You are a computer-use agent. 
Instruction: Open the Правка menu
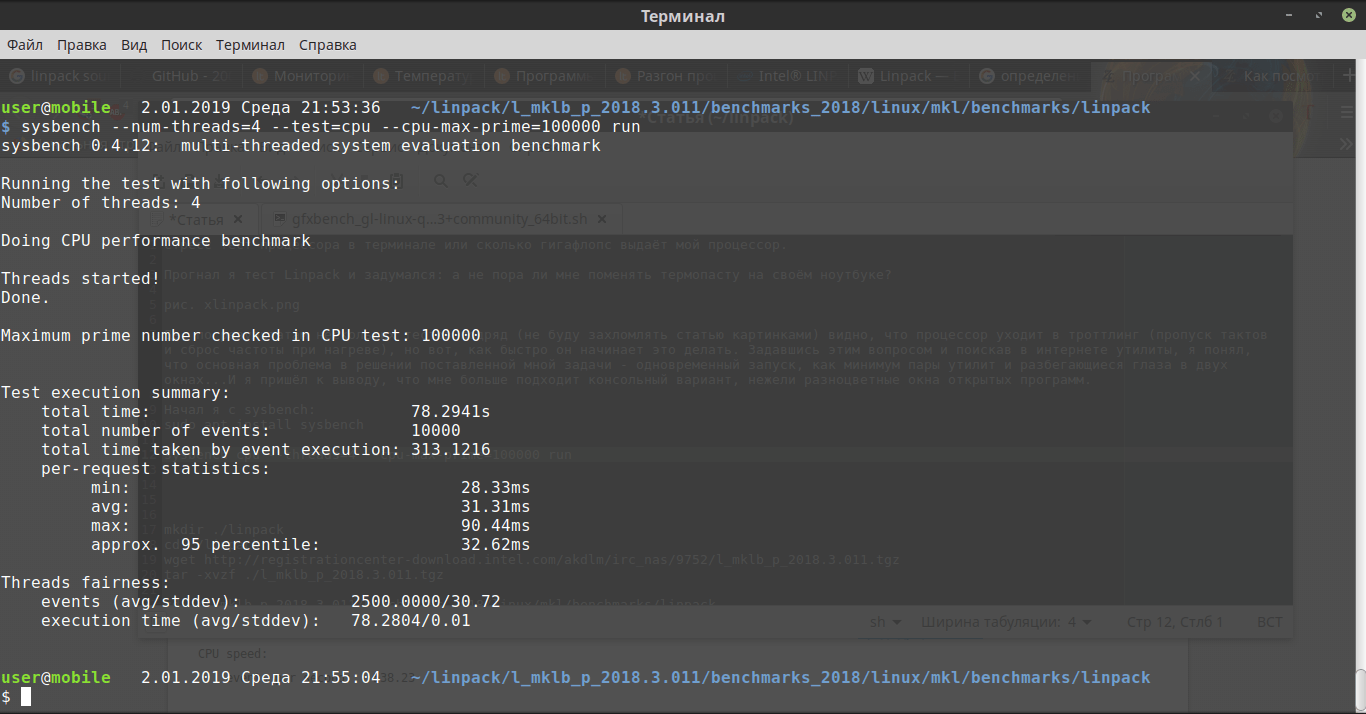pyautogui.click(x=82, y=45)
